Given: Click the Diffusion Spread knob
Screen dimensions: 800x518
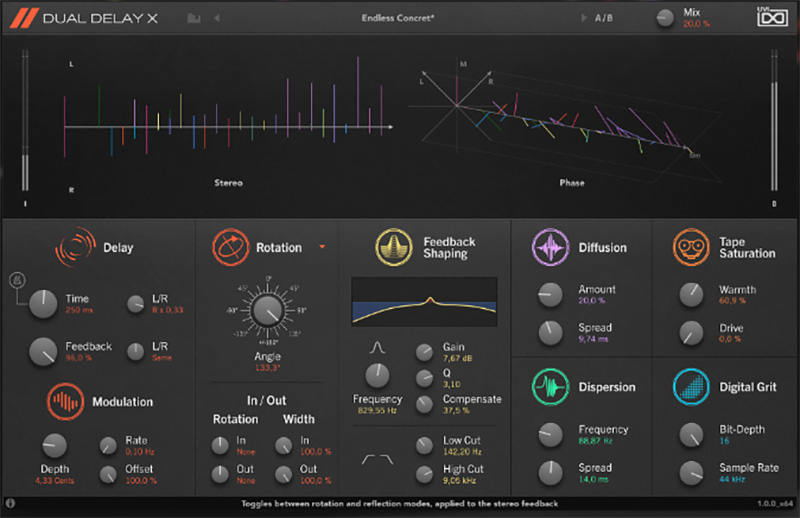Looking at the screenshot, I should [x=551, y=333].
